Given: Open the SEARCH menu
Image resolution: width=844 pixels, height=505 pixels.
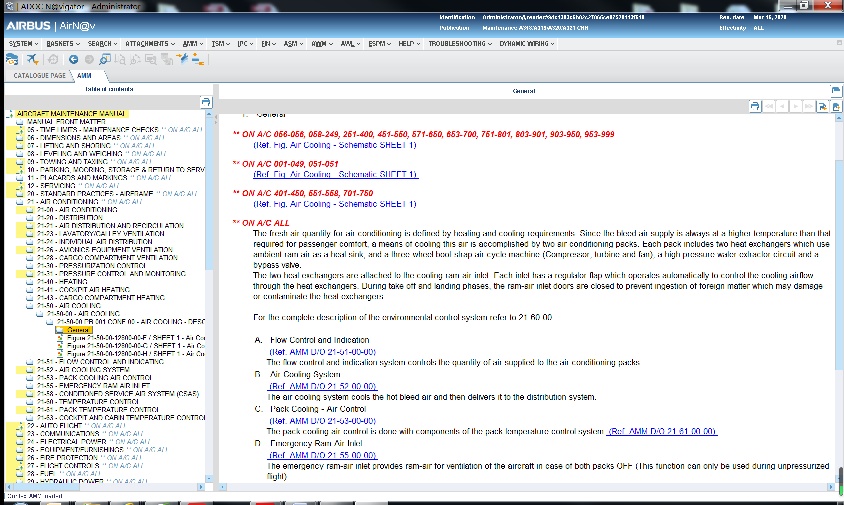Looking at the screenshot, I should [x=102, y=44].
